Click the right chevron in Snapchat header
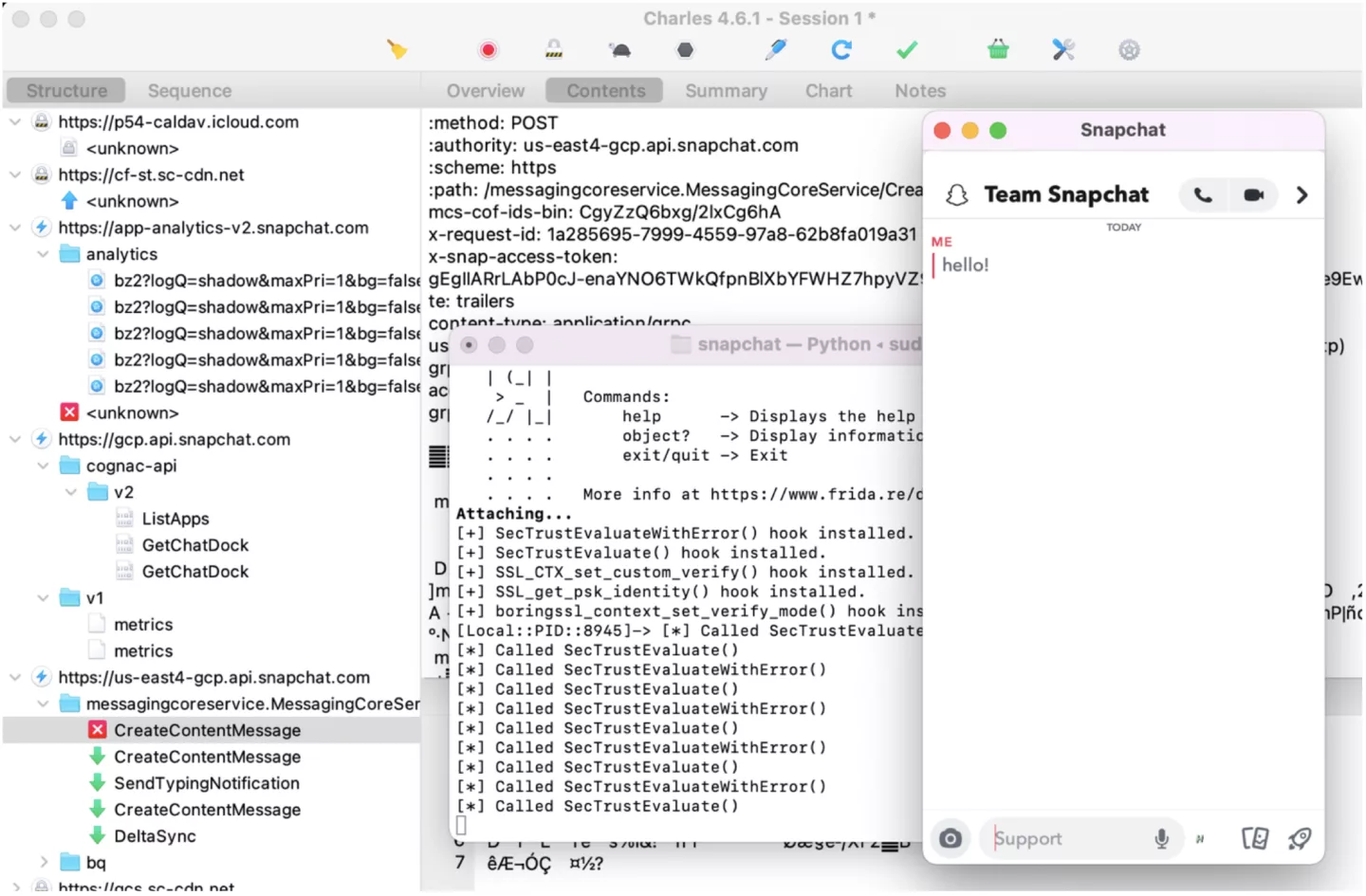Screen dimensions: 1366x896 point(1302,194)
